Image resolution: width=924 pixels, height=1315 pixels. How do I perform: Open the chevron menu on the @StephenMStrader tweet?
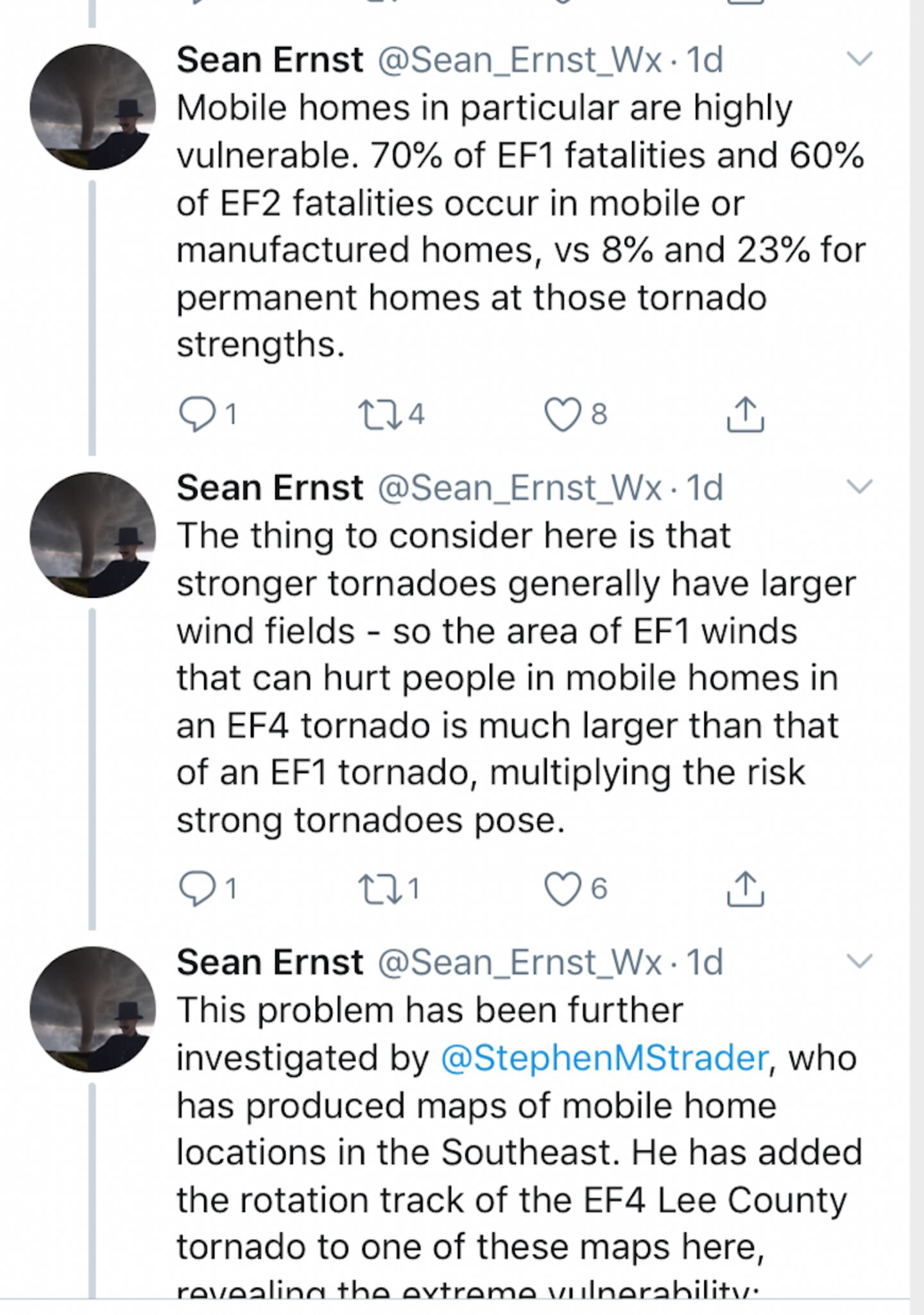859,961
